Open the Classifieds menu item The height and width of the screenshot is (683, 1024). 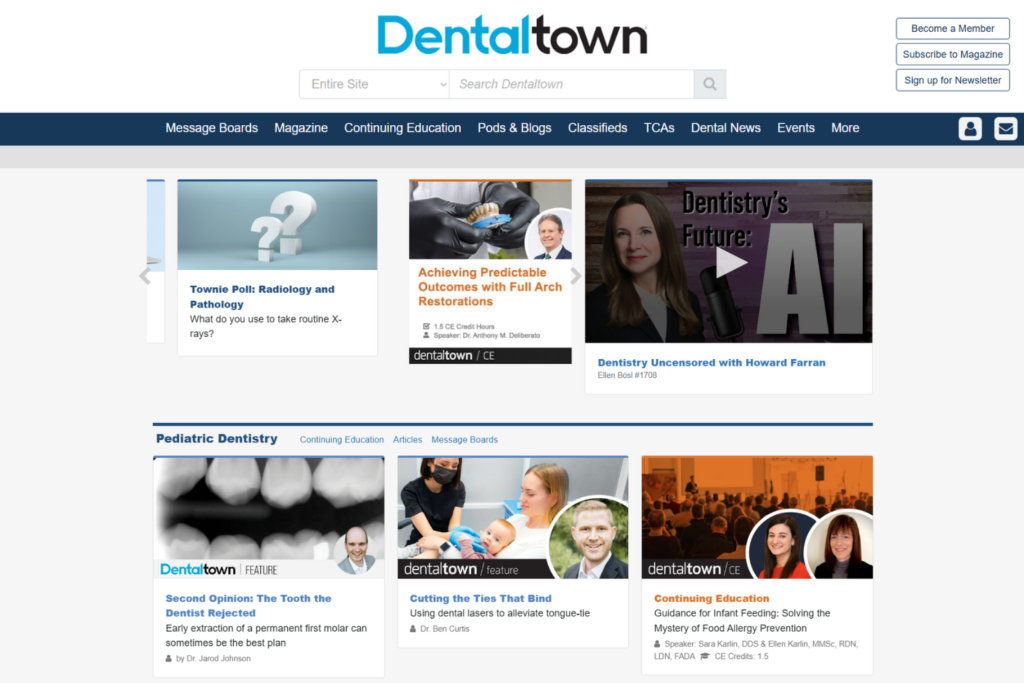[x=598, y=128]
